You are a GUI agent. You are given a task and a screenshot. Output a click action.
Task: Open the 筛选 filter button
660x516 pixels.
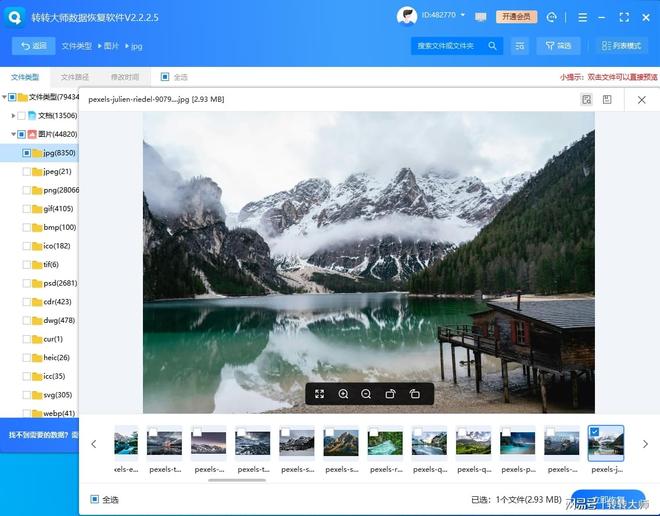click(558, 46)
